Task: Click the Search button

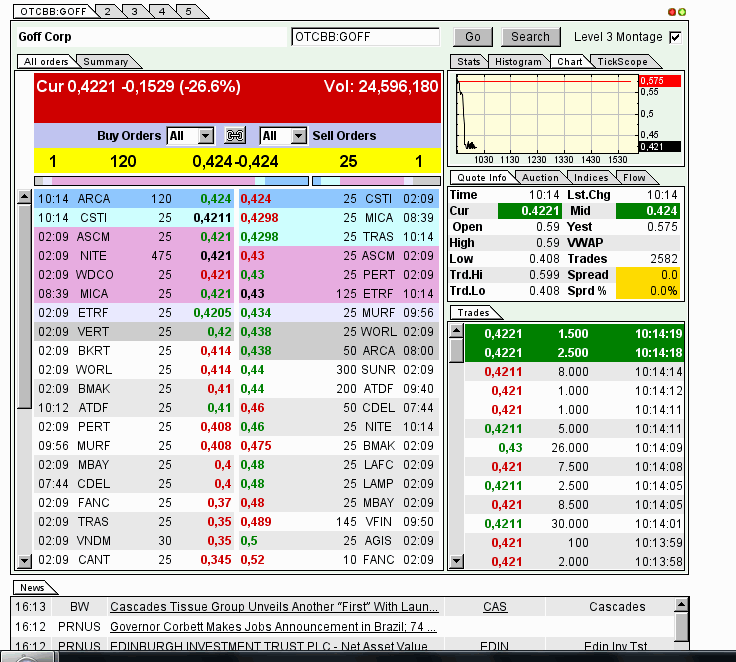Action: 530,37
